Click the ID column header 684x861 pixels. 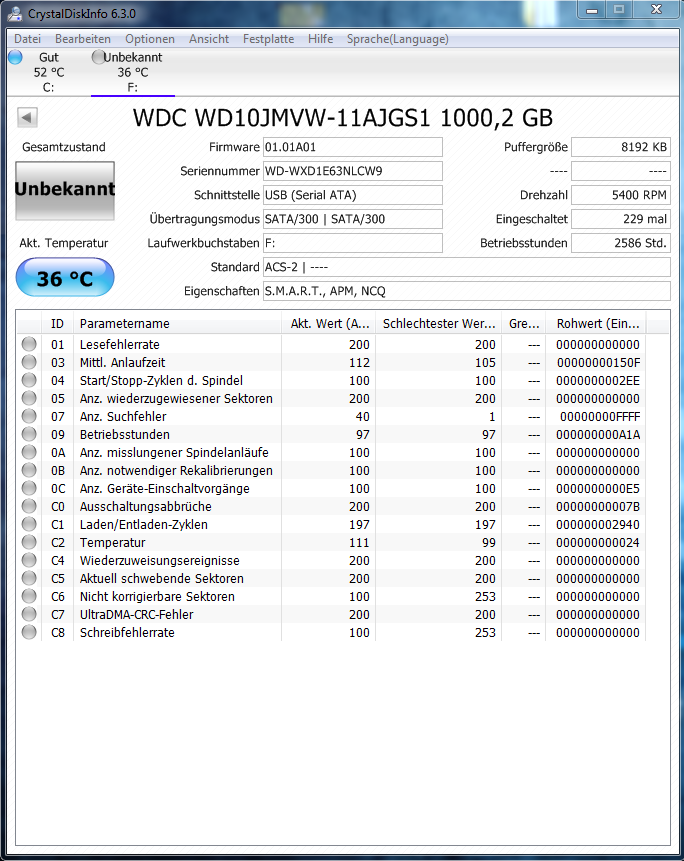[57, 323]
